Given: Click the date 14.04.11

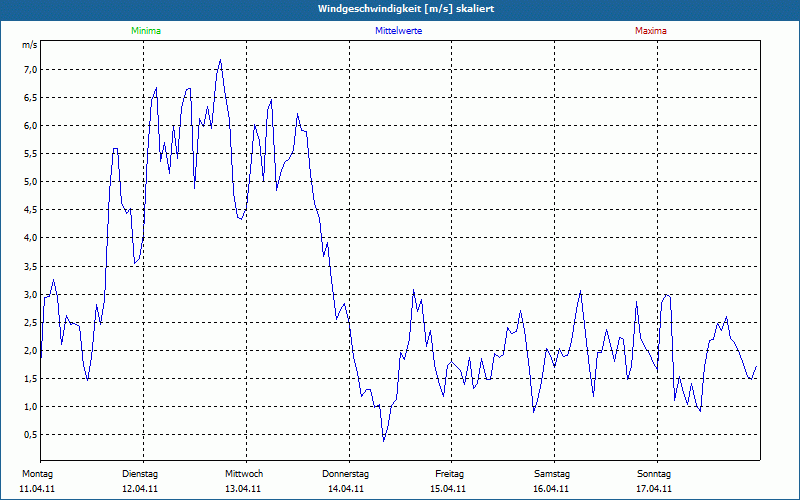Looking at the screenshot, I should (x=346, y=489).
